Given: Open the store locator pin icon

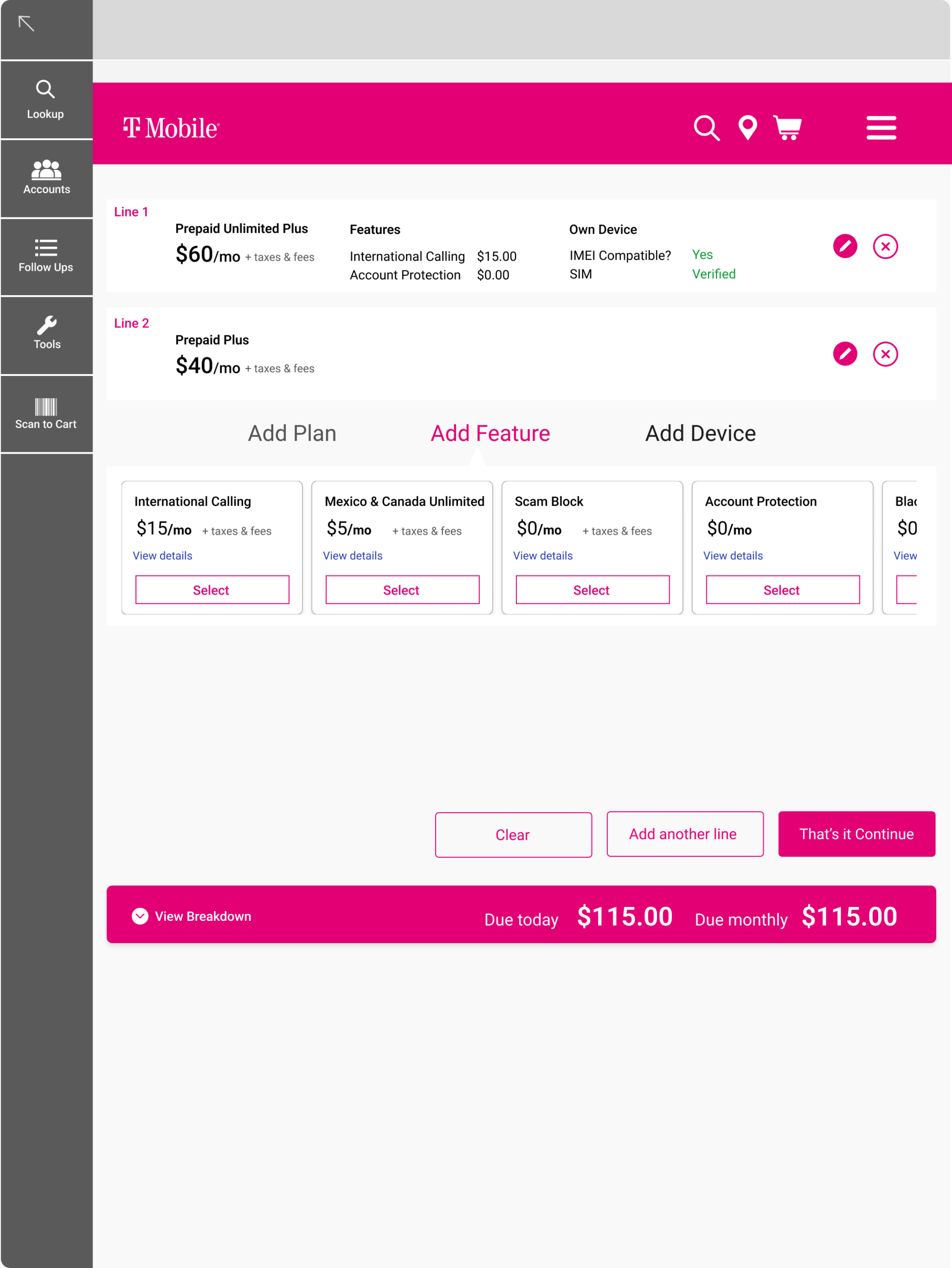Looking at the screenshot, I should tap(748, 128).
